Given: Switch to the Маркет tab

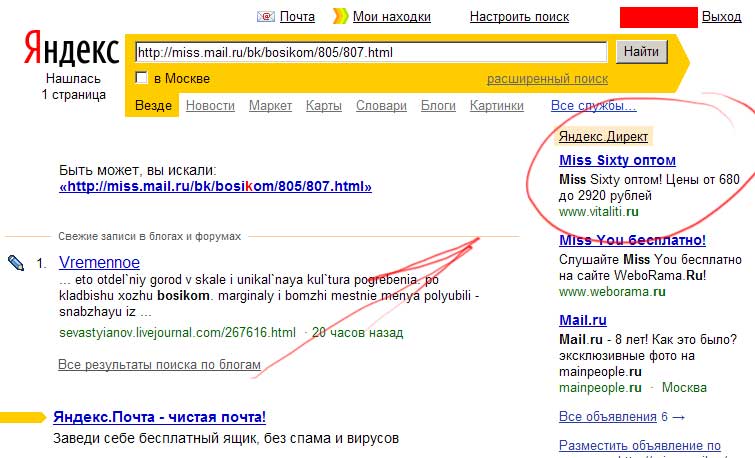Looking at the screenshot, I should click(270, 105).
